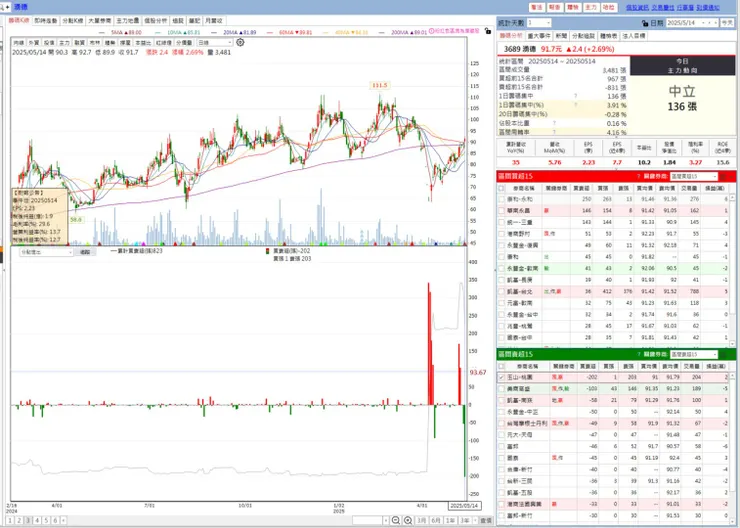Viewport: 740px width, 528px height.
Task: Open the 重大事件 tab on right panel
Action: click(x=538, y=36)
